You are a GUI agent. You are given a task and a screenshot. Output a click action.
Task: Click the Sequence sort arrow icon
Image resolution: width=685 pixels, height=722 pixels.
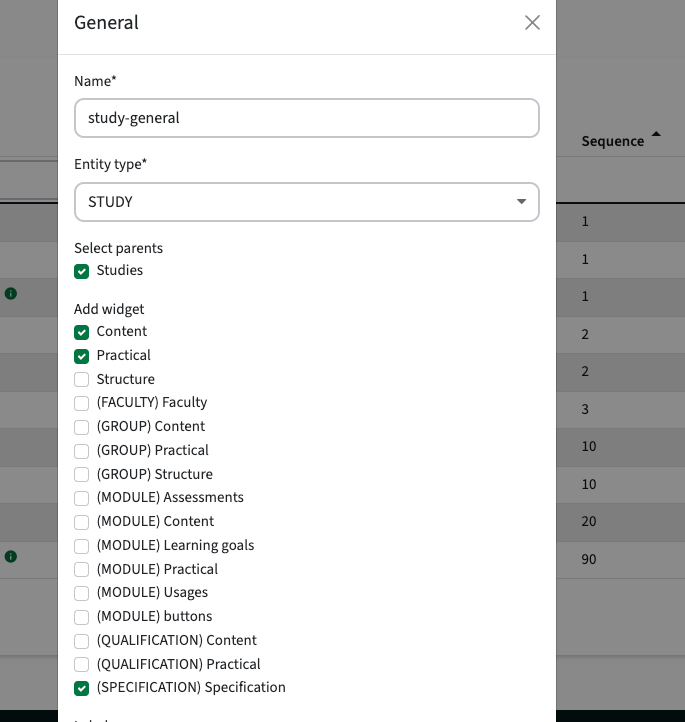(x=656, y=134)
